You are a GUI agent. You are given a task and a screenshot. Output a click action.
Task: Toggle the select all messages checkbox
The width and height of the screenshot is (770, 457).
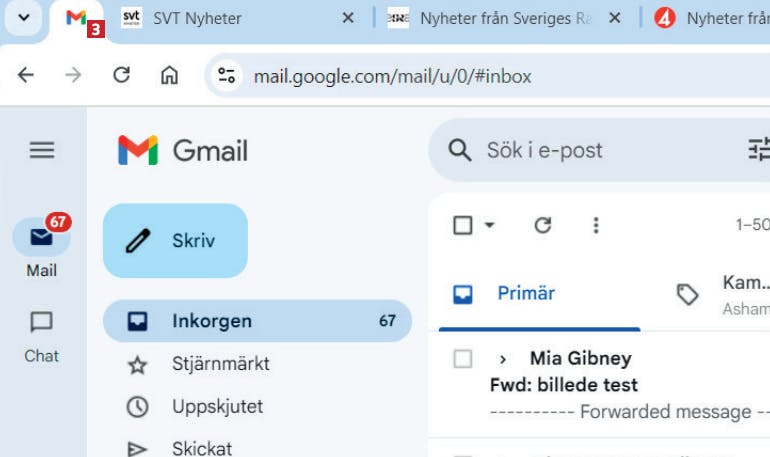462,225
